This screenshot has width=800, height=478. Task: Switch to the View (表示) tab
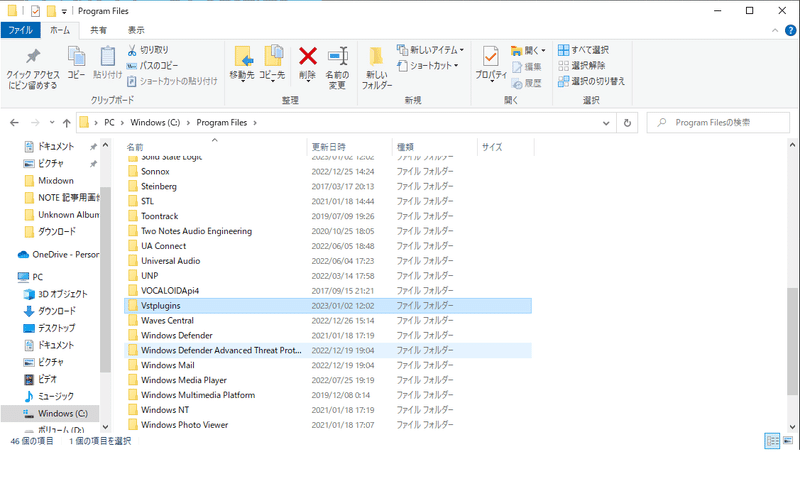(136, 30)
